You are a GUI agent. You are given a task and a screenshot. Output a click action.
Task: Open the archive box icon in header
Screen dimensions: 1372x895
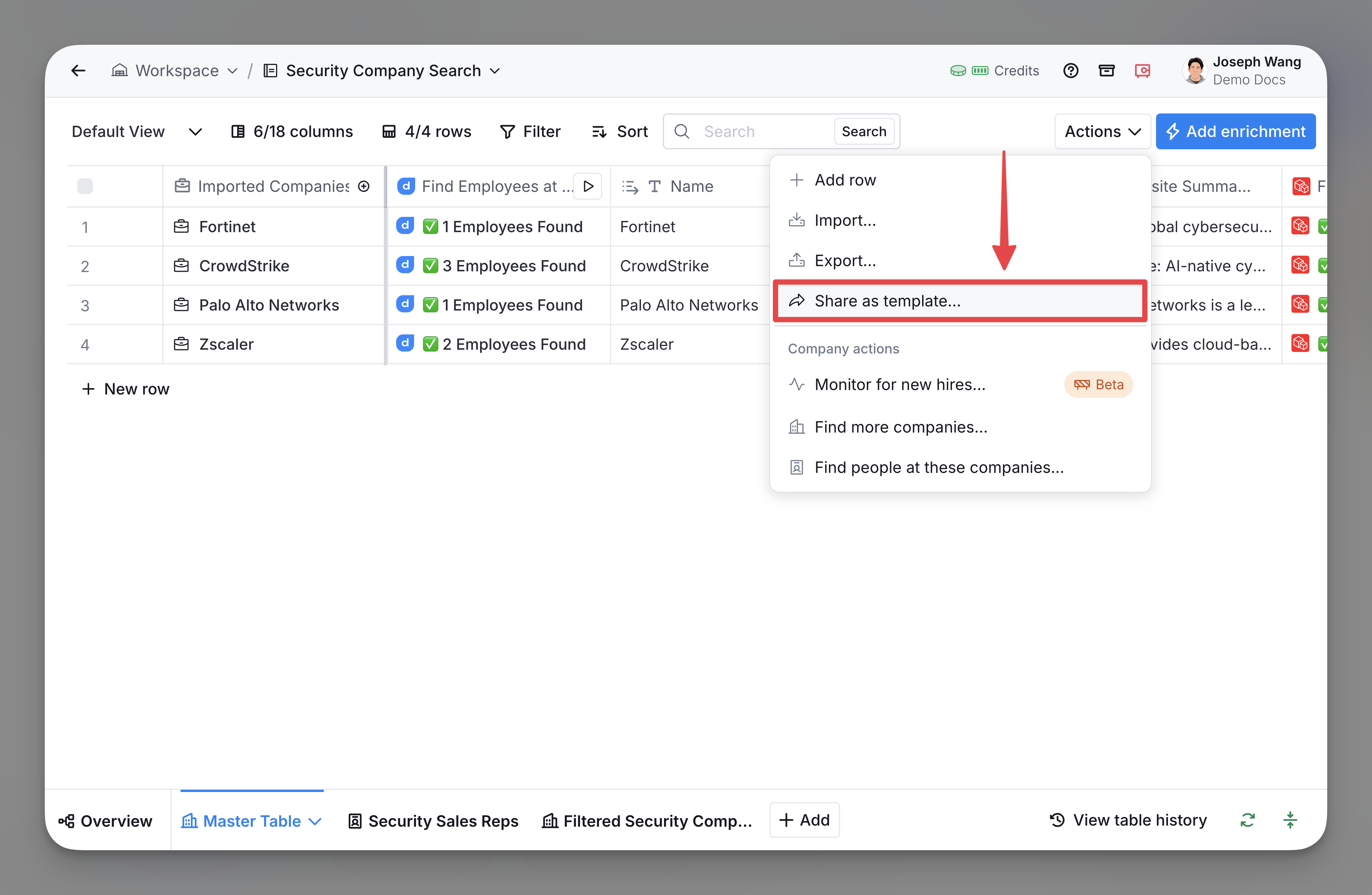click(x=1106, y=71)
